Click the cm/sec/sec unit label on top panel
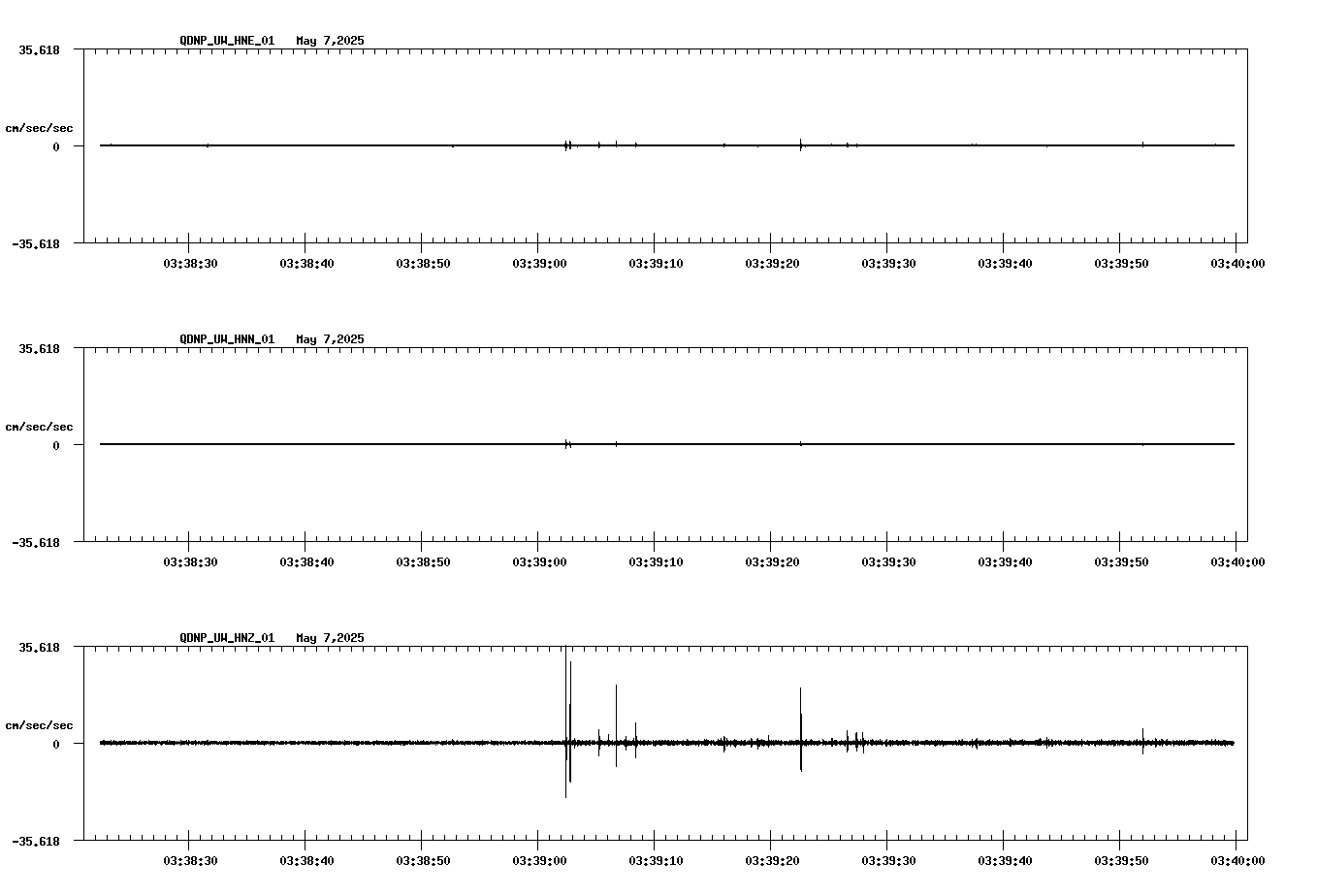Image resolution: width=1317 pixels, height=896 pixels. 40,127
